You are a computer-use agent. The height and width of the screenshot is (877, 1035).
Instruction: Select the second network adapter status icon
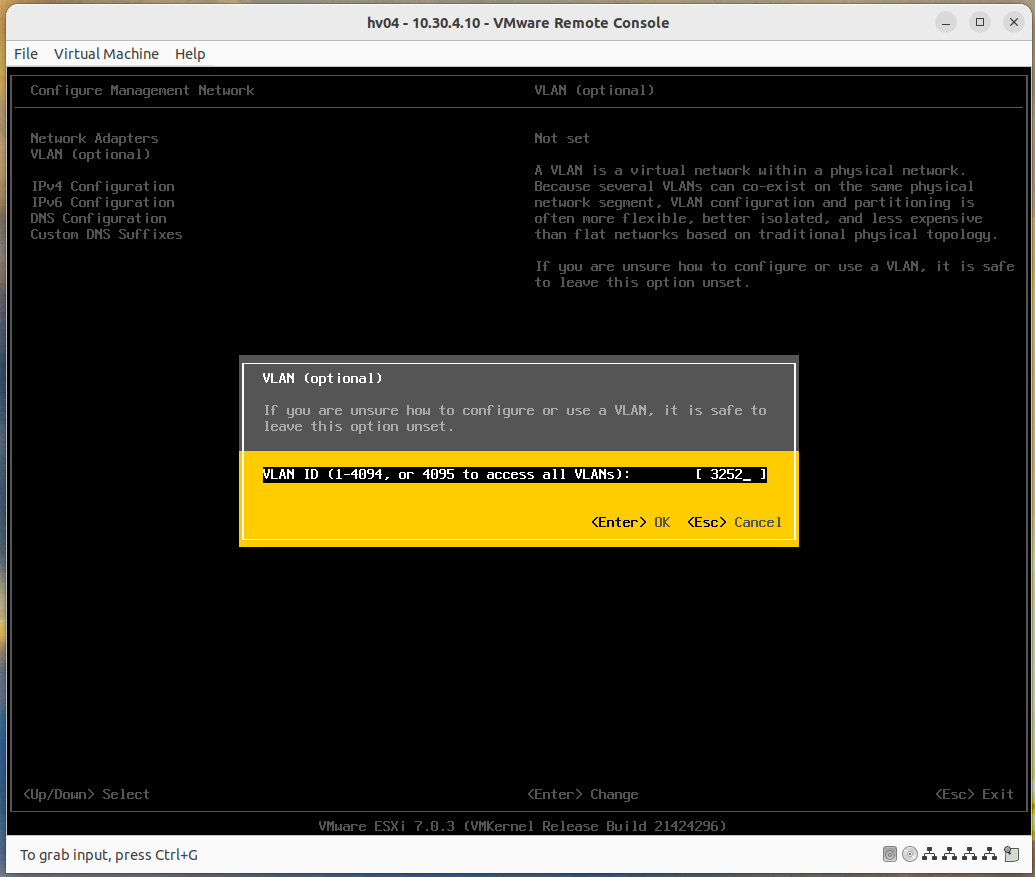click(x=950, y=854)
